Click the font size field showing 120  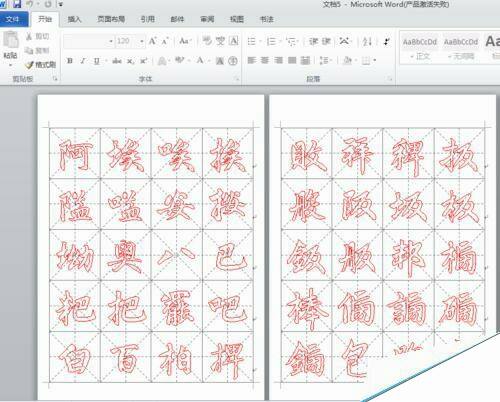pos(126,41)
